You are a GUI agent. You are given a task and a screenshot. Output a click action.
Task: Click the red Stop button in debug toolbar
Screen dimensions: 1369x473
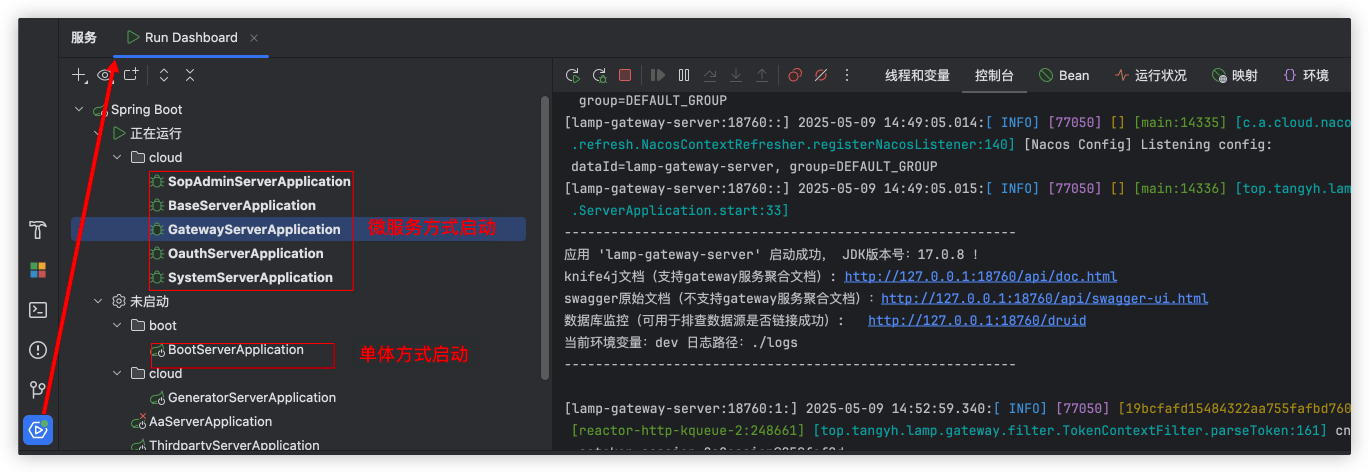pos(625,75)
